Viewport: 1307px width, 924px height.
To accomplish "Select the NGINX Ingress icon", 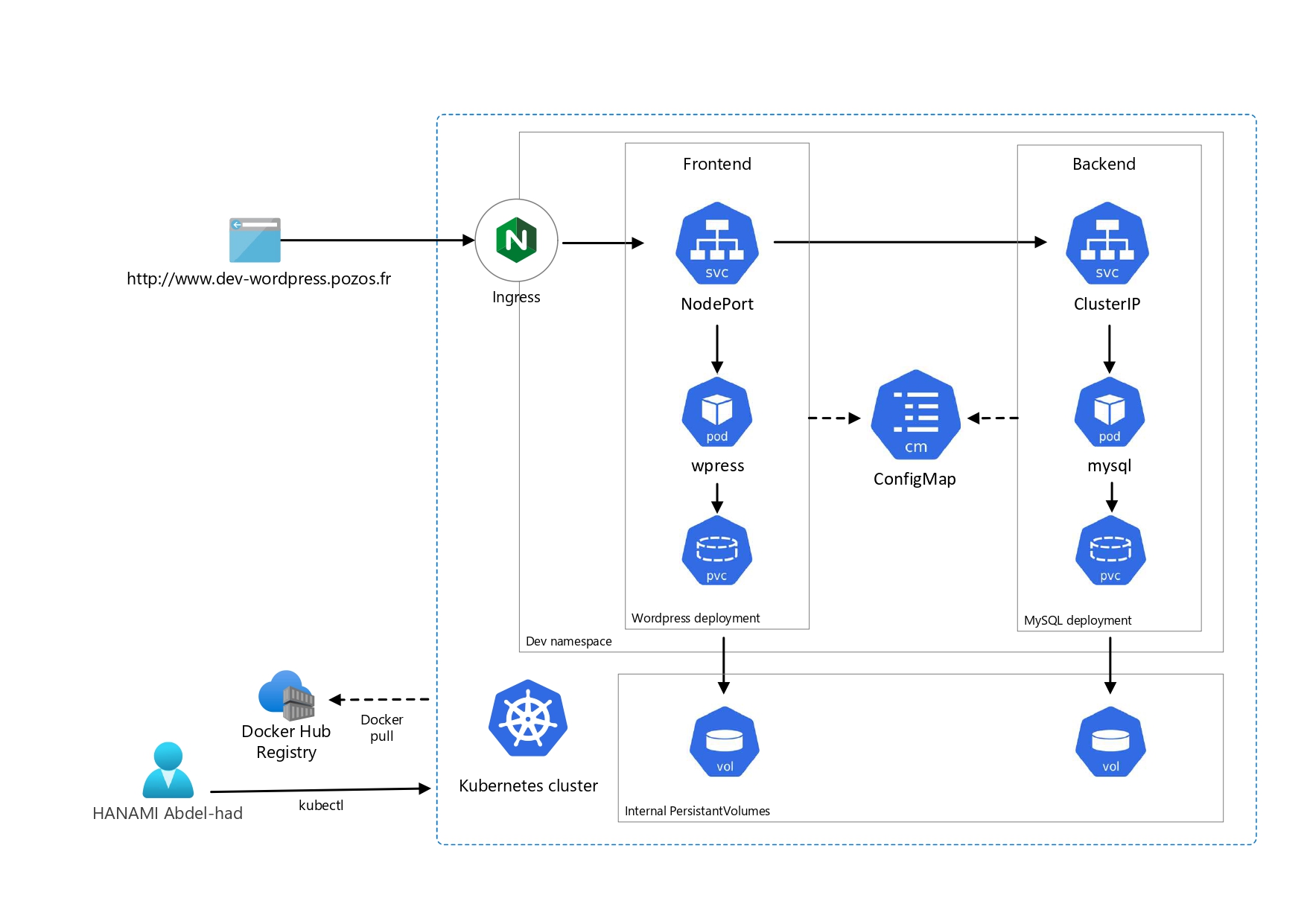I will (516, 240).
